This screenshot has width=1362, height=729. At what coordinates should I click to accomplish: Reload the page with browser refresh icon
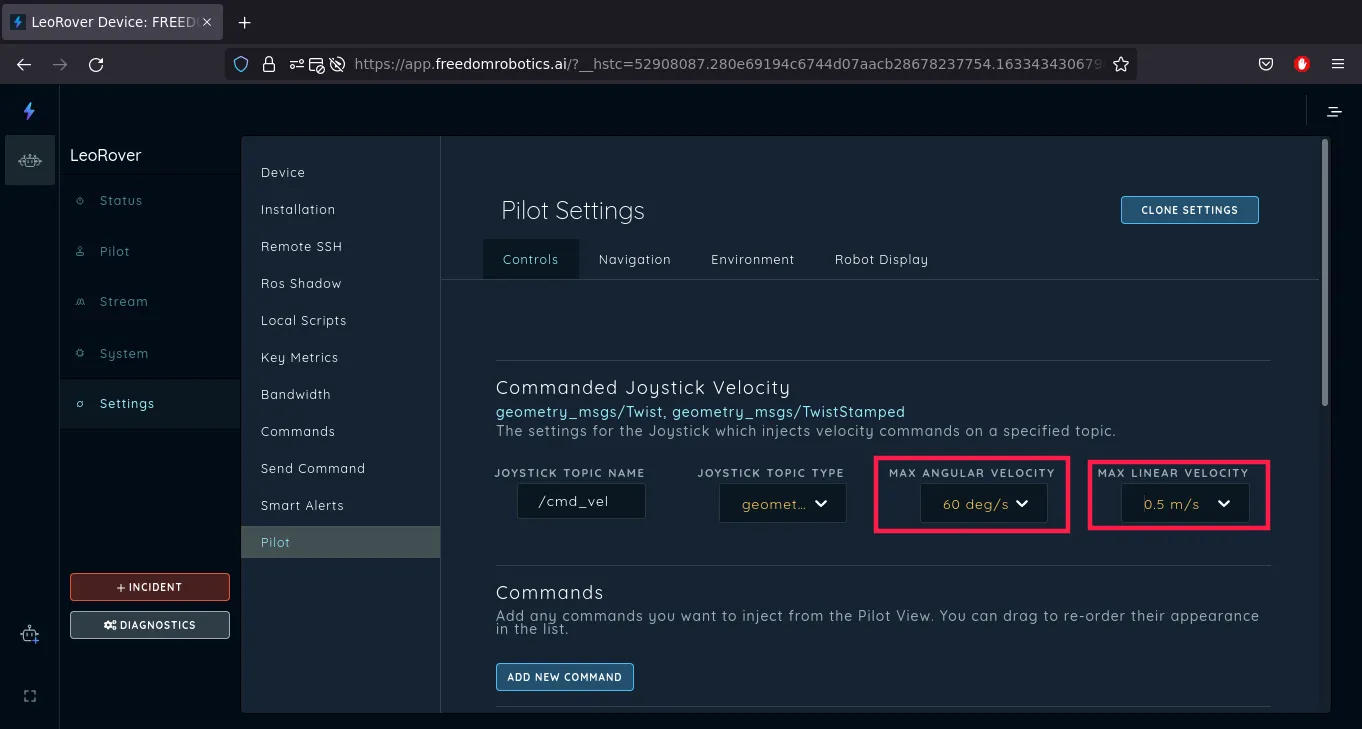tap(96, 64)
